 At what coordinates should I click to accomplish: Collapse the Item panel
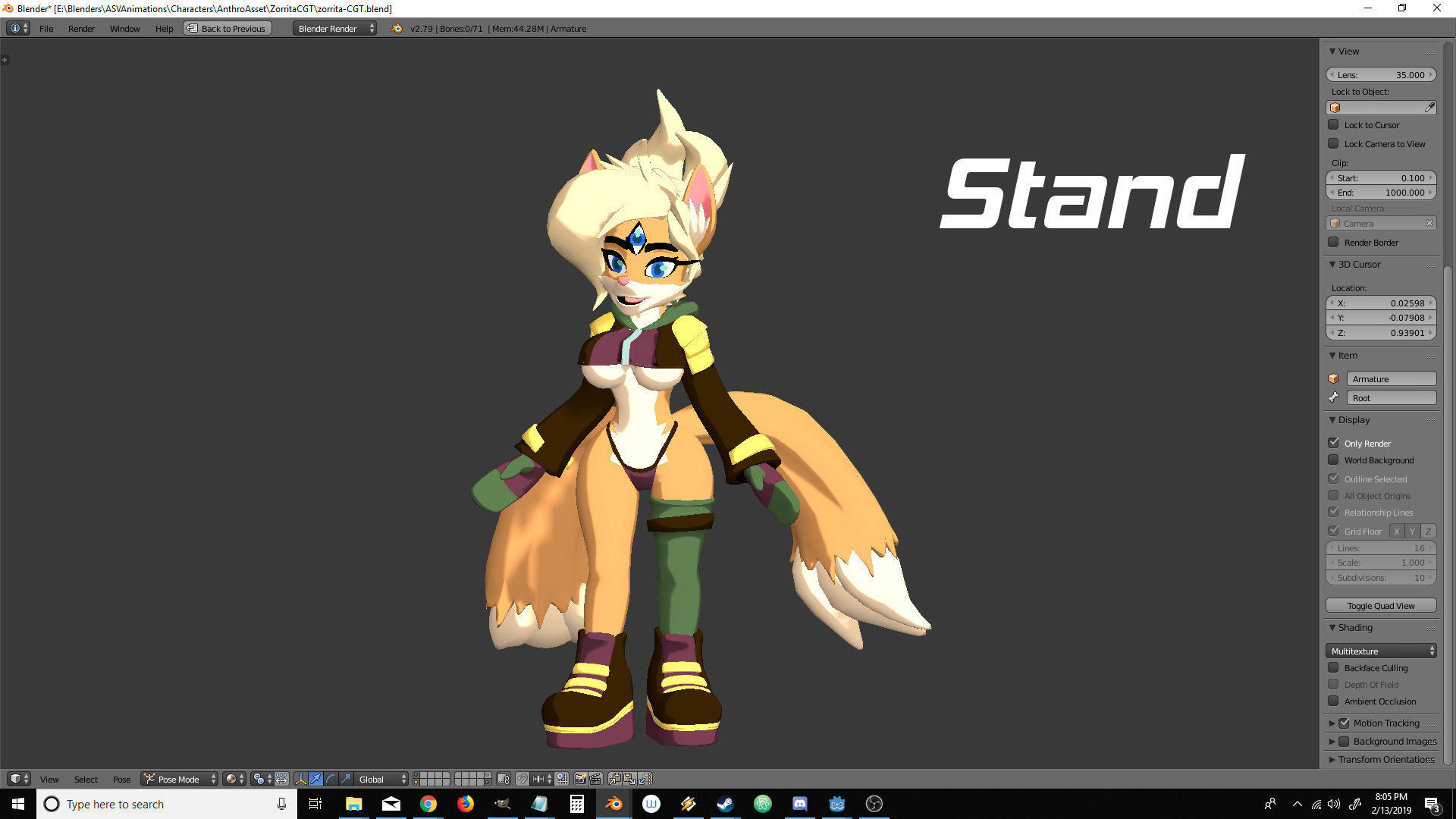[1332, 355]
